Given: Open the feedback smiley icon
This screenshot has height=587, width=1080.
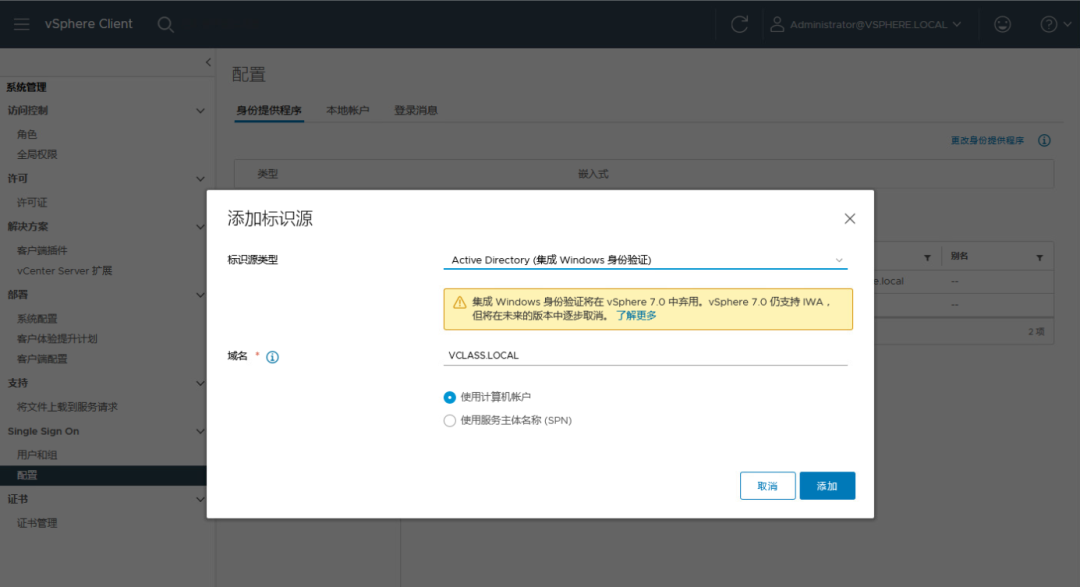Looking at the screenshot, I should 1002,25.
